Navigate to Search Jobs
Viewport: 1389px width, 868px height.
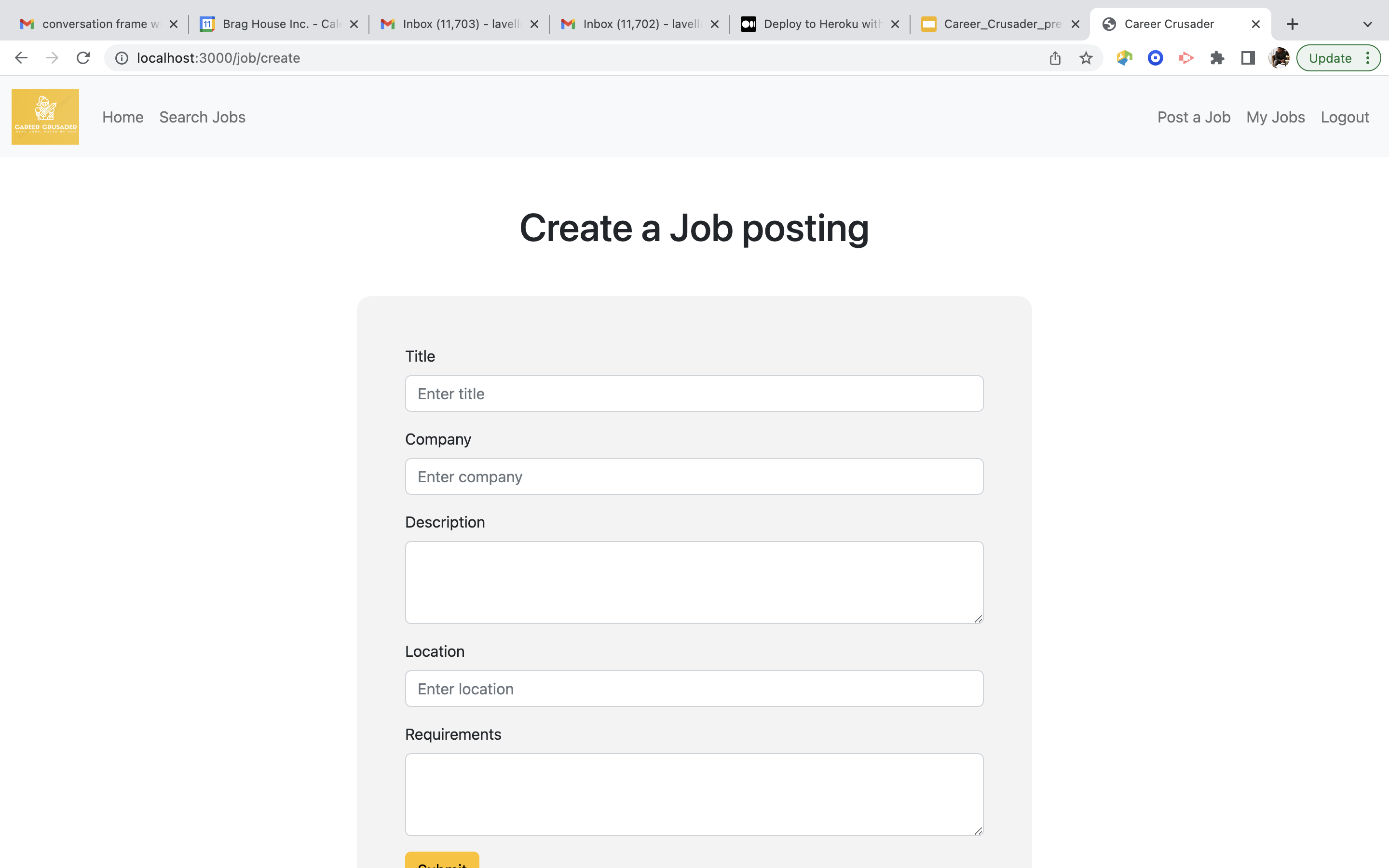(x=202, y=117)
